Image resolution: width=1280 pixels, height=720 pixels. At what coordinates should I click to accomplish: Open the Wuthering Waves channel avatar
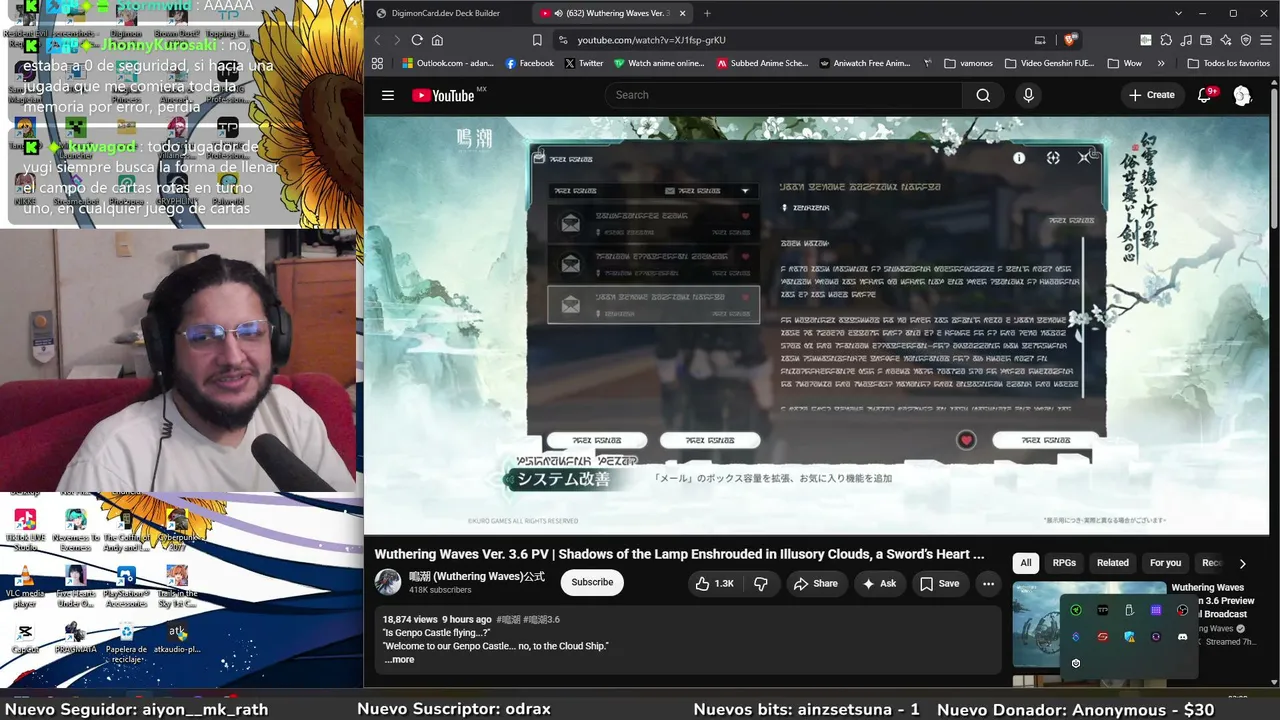click(x=388, y=583)
